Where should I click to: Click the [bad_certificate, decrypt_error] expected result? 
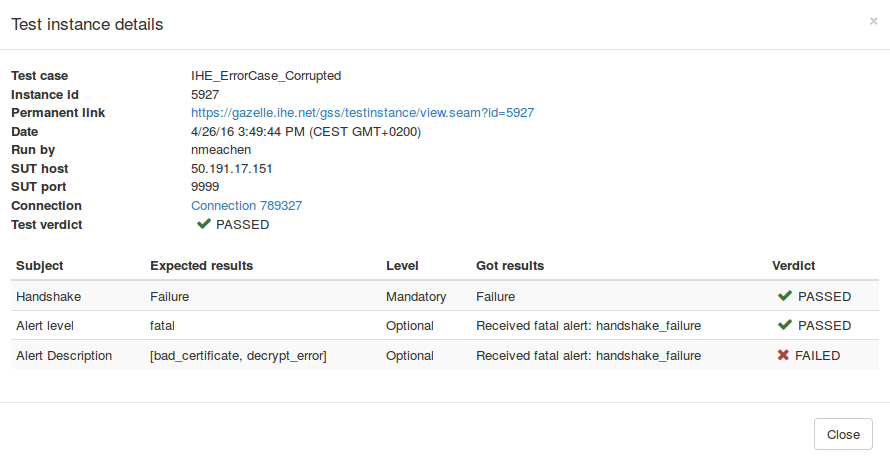pyautogui.click(x=238, y=356)
